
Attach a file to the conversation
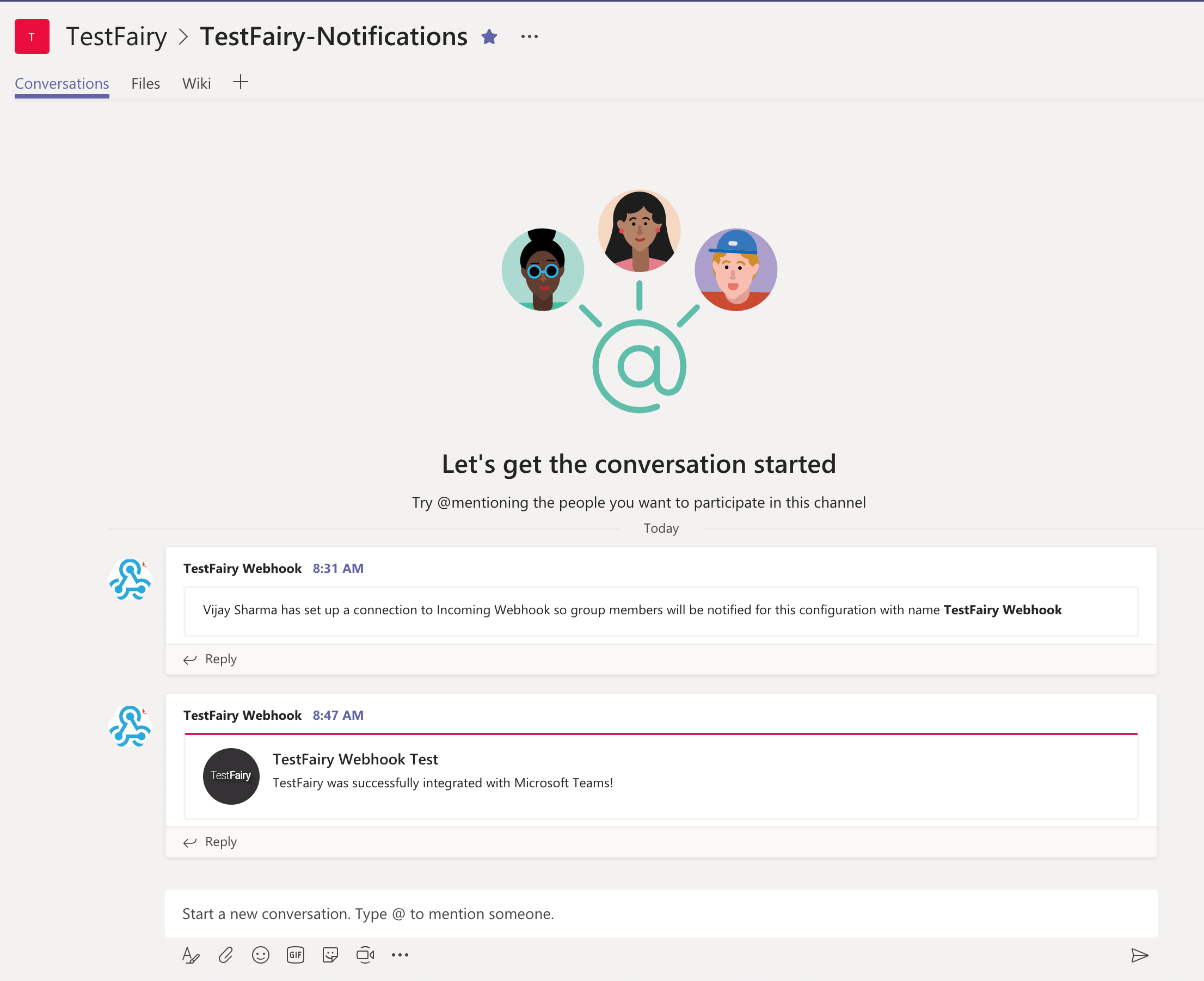226,955
